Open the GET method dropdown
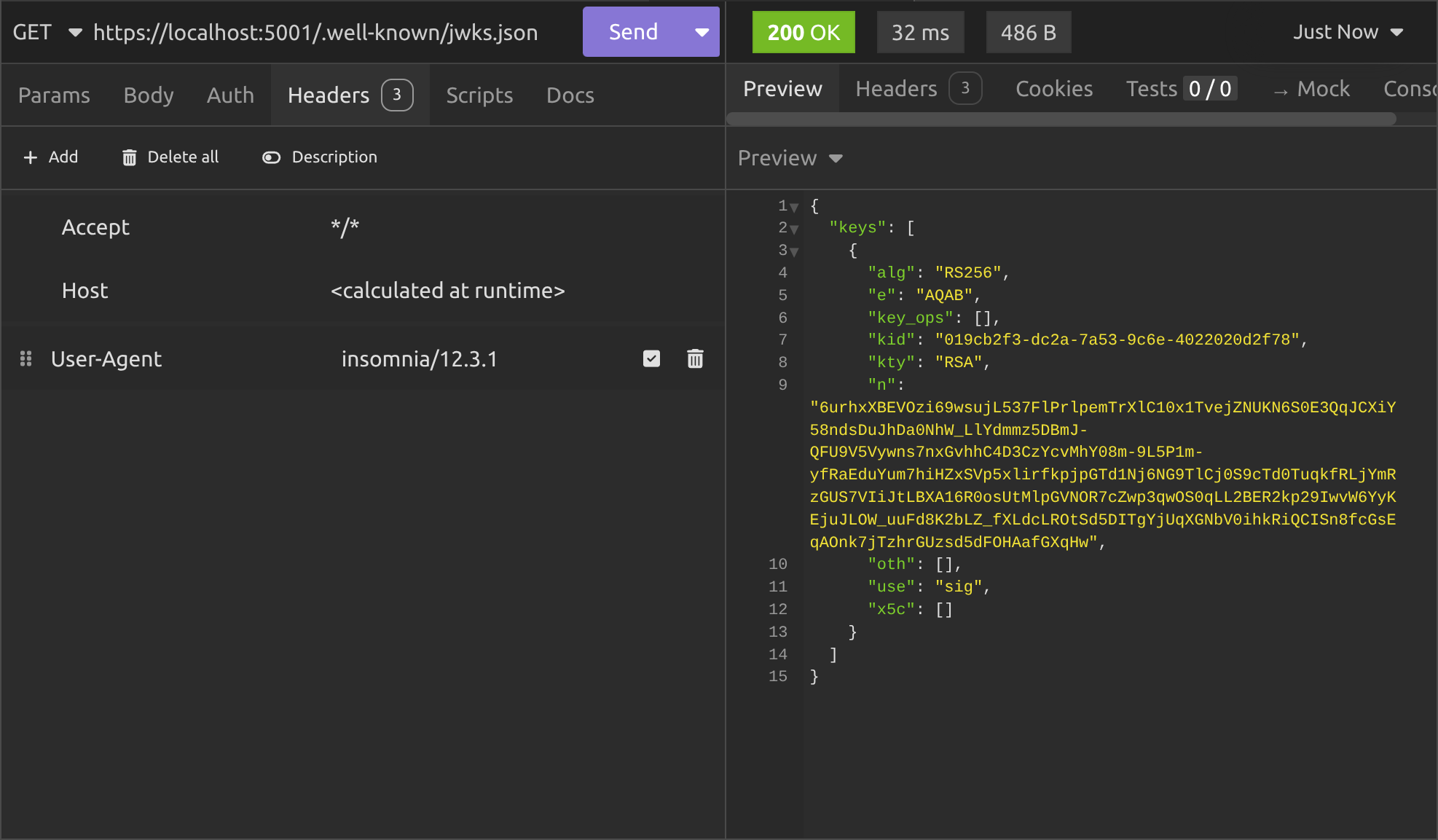This screenshot has height=840, width=1438. (x=74, y=32)
